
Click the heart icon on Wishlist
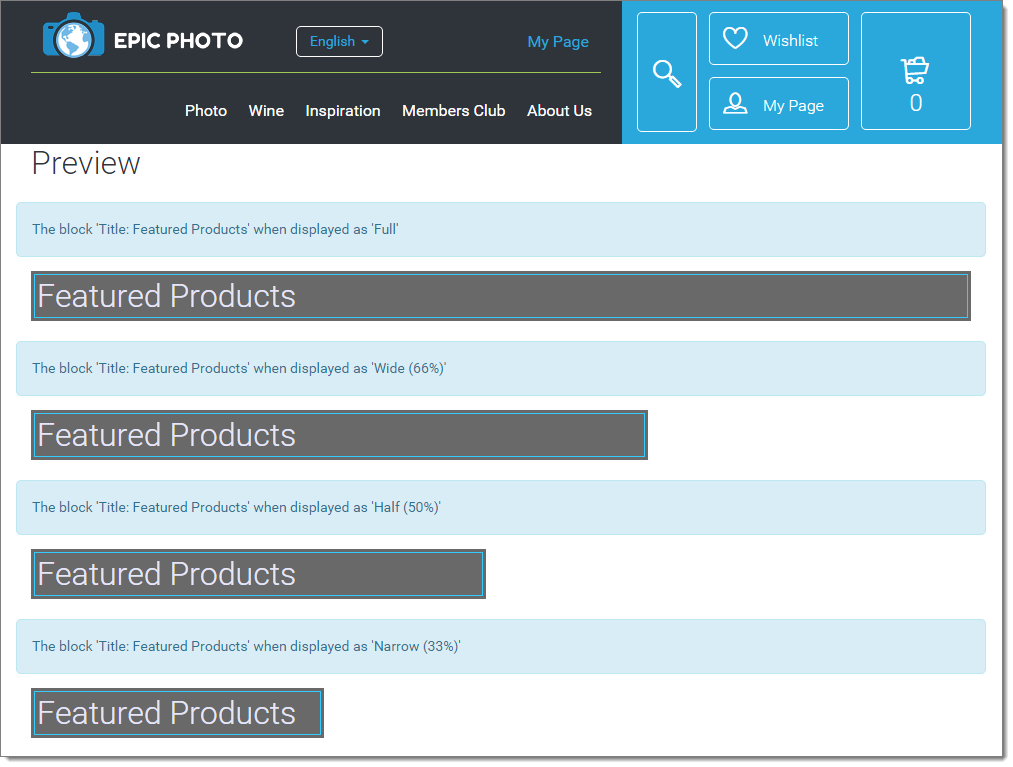point(735,39)
